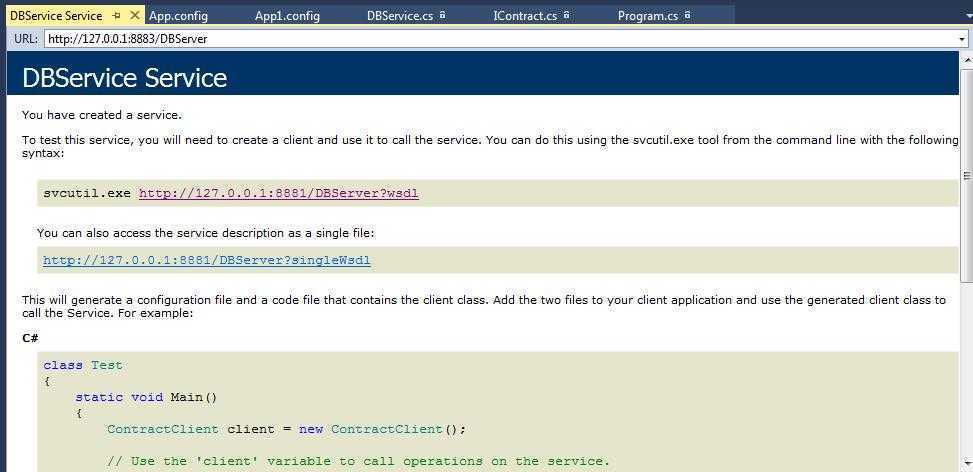Click the lock icon on Program.cs tab
The width and height of the screenshot is (973, 472).
click(x=687, y=15)
